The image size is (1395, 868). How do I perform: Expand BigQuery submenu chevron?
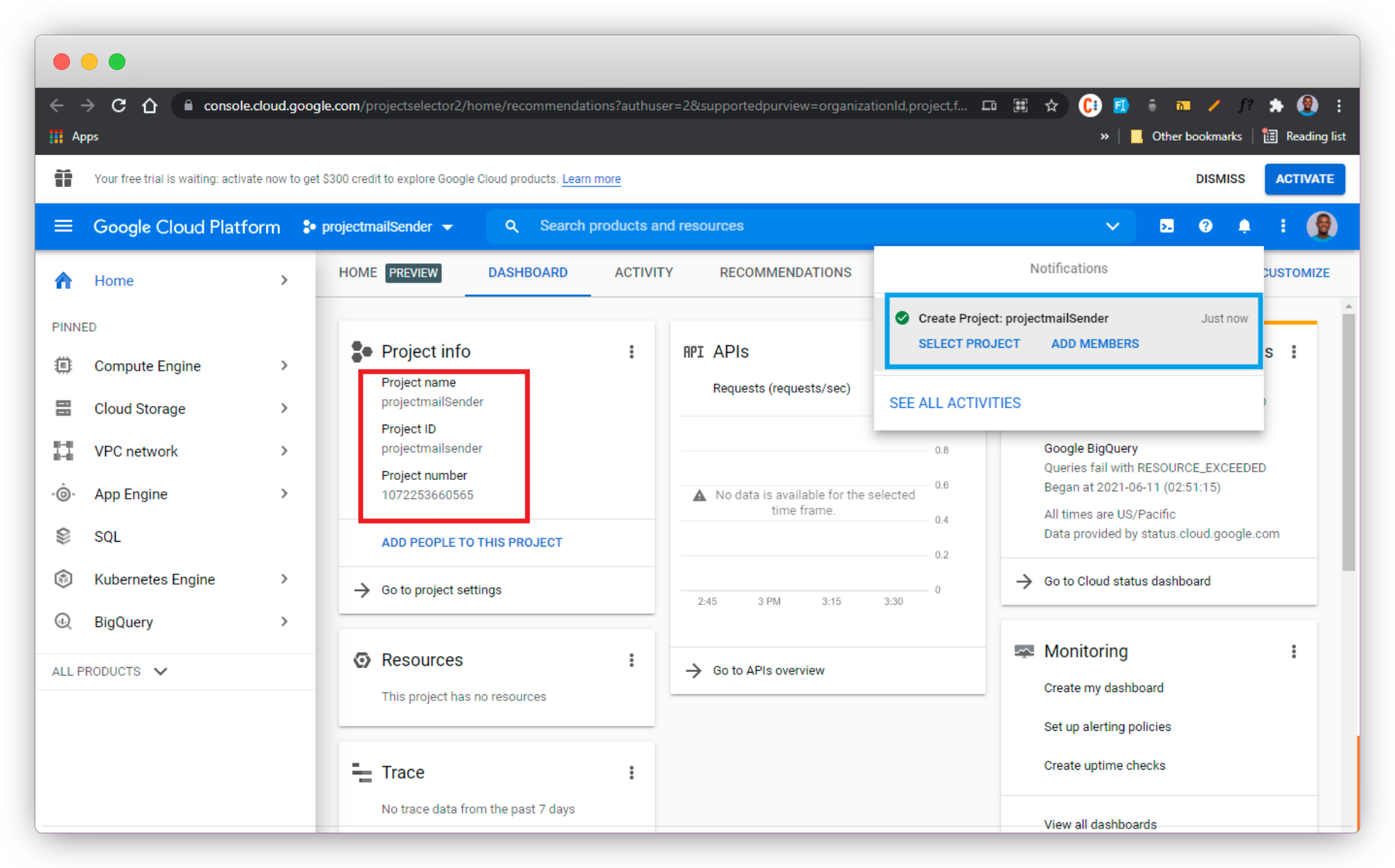point(284,621)
